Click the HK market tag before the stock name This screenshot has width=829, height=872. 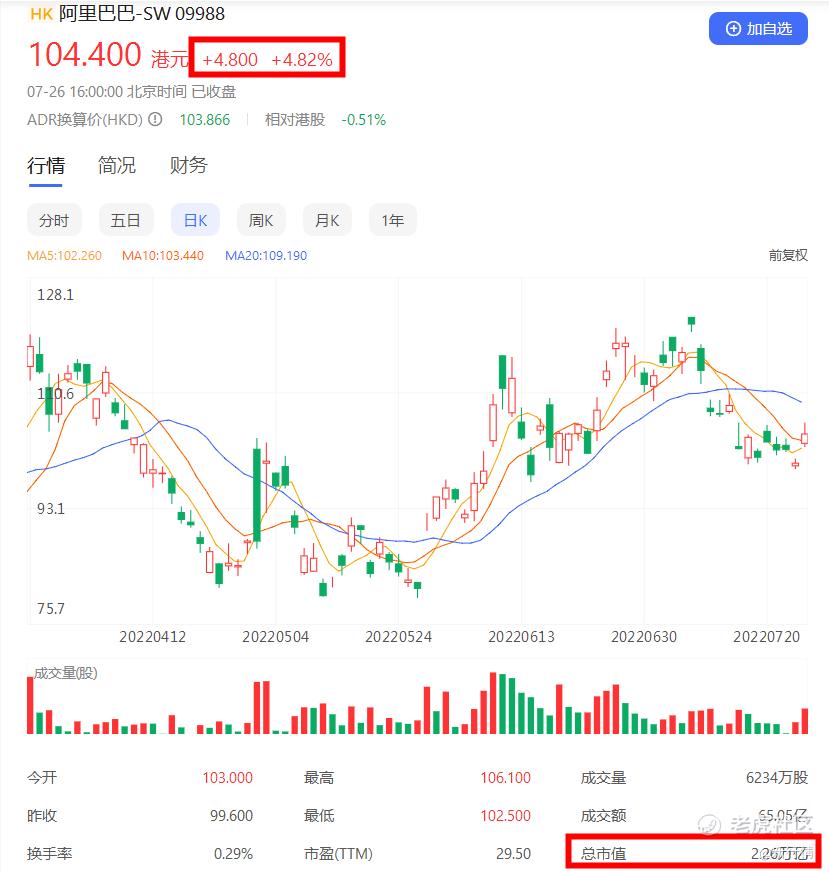[41, 14]
